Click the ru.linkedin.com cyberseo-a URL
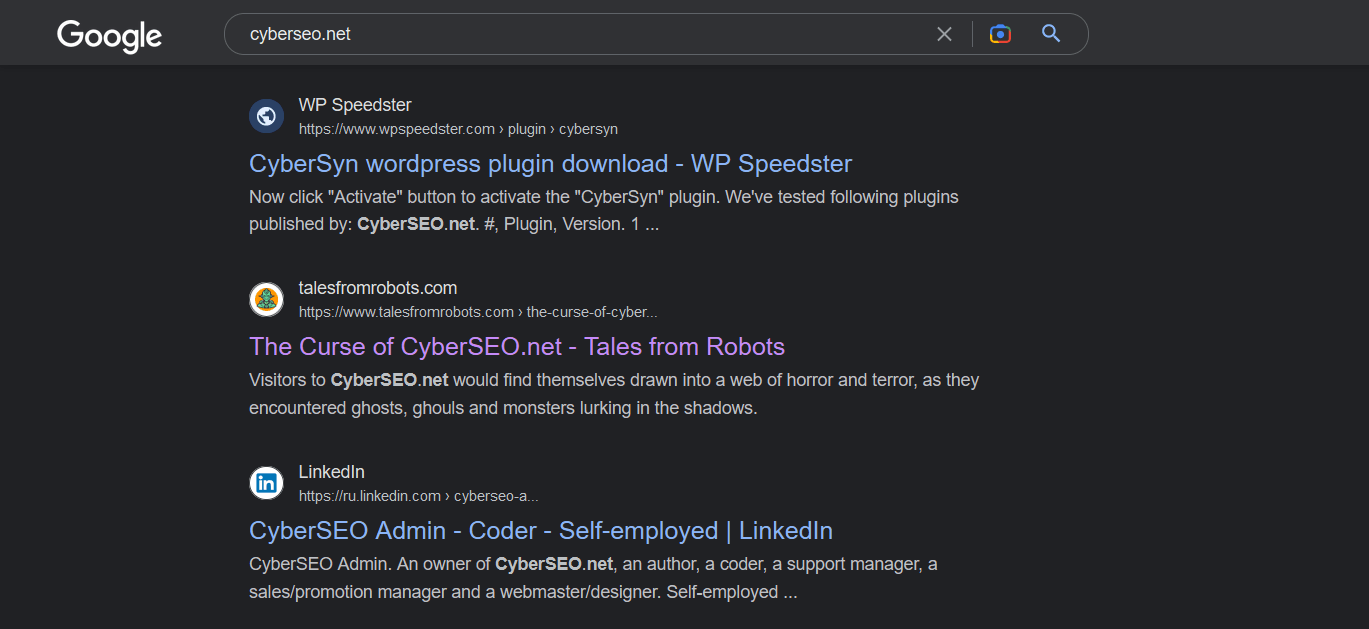 [418, 496]
